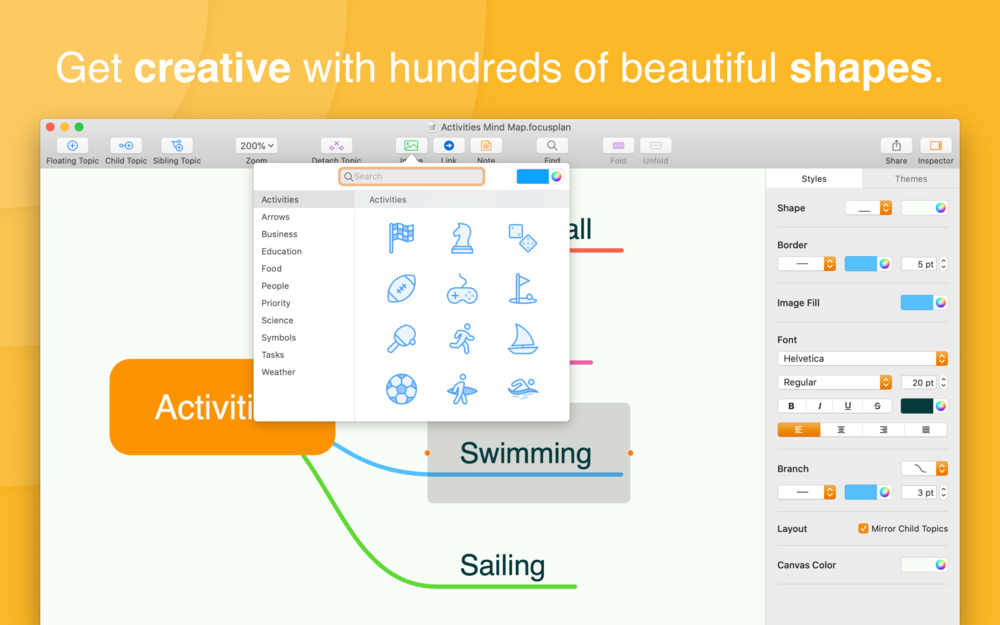Screen dimensions: 1000x625
Task: Toggle italic text style
Action: [820, 406]
